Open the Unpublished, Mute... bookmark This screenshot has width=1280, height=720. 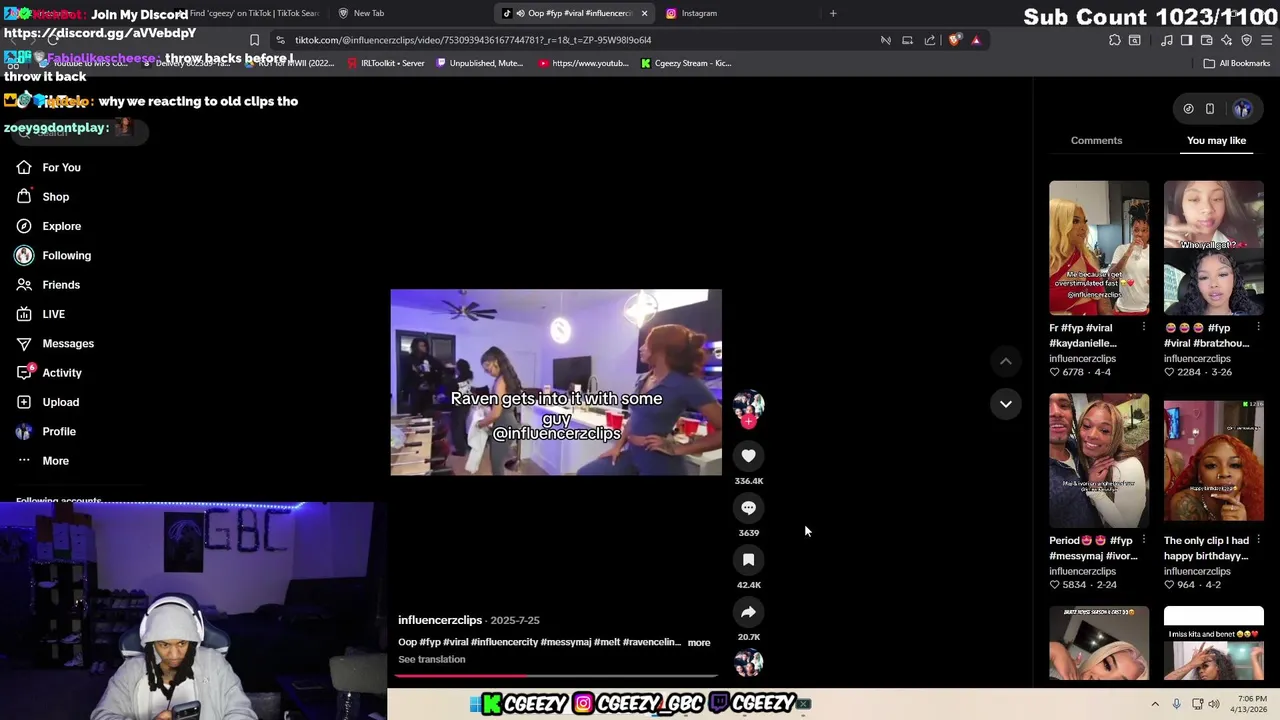pyautogui.click(x=479, y=63)
